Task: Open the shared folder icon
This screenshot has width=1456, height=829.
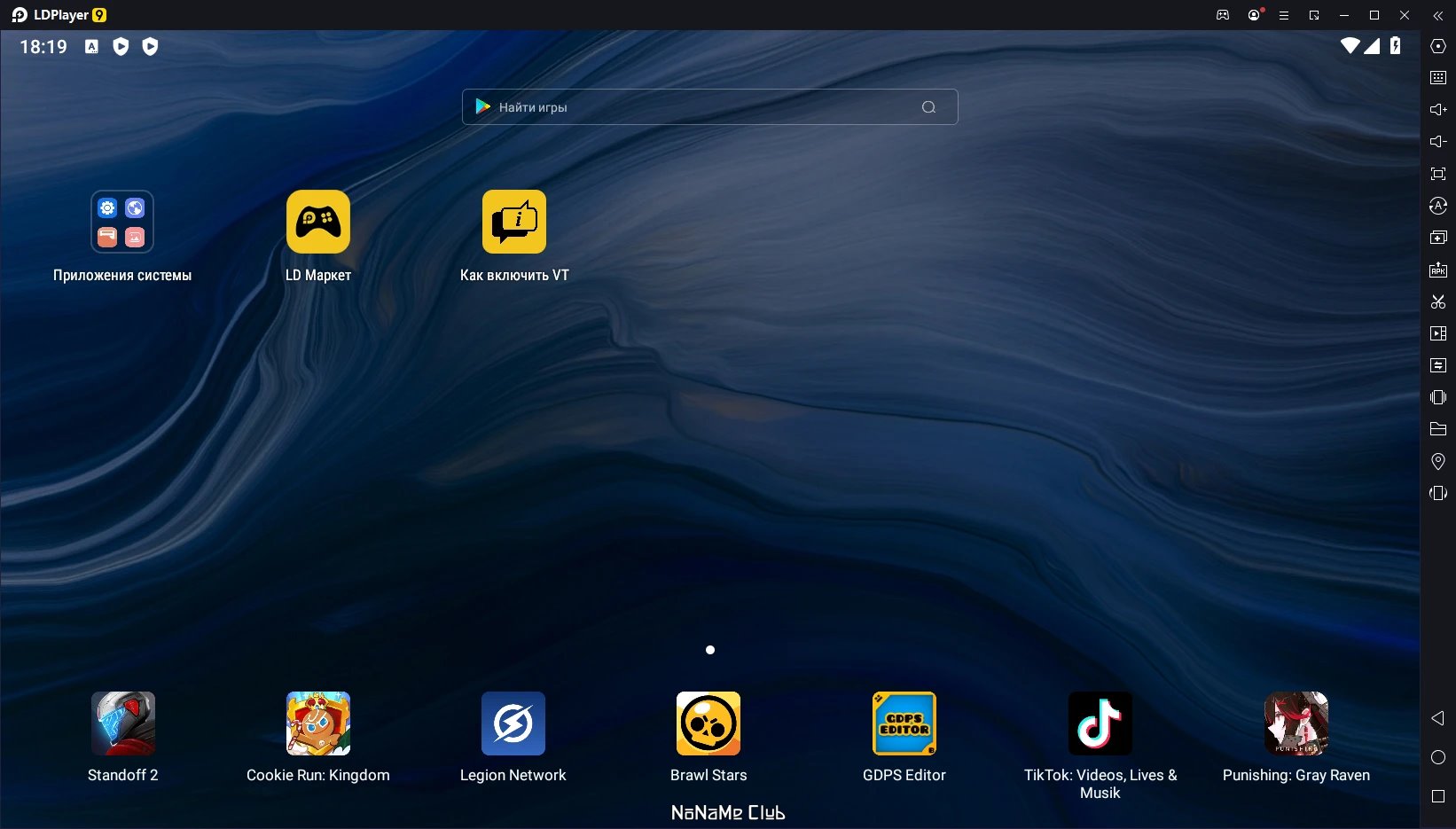Action: pos(1438,429)
